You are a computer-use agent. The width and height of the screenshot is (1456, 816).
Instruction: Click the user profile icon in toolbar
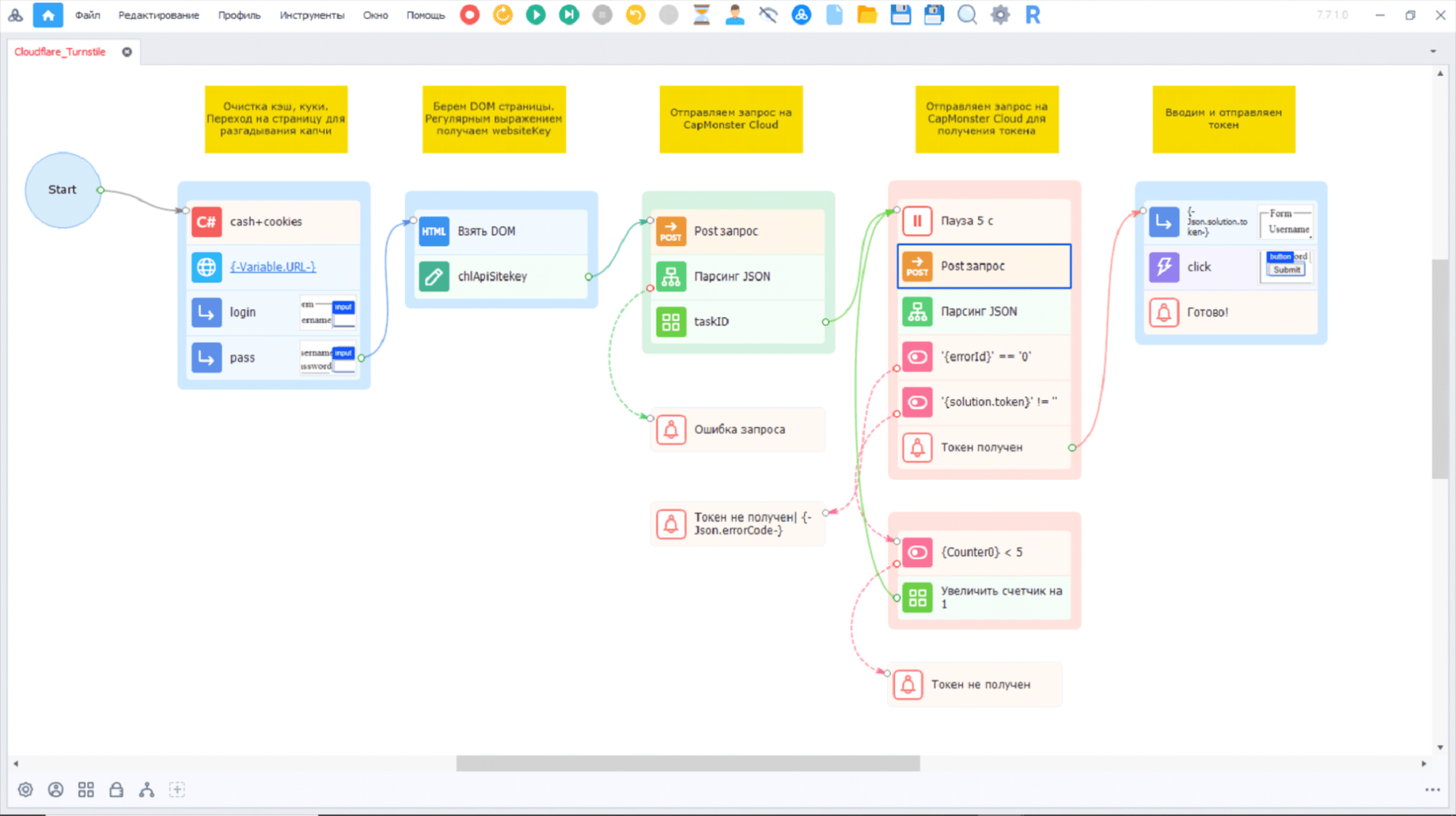click(x=735, y=15)
